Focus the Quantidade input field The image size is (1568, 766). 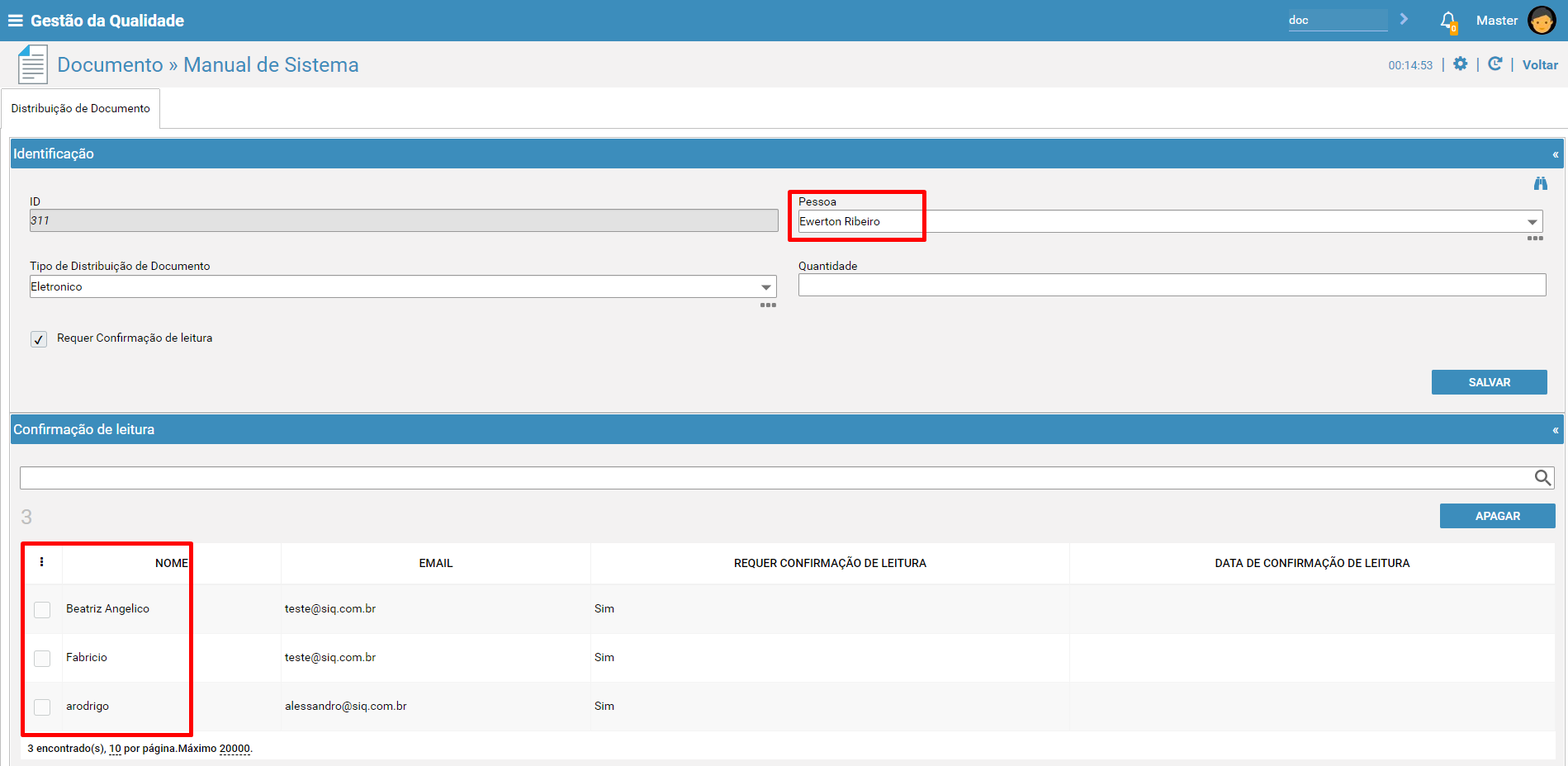(1172, 286)
